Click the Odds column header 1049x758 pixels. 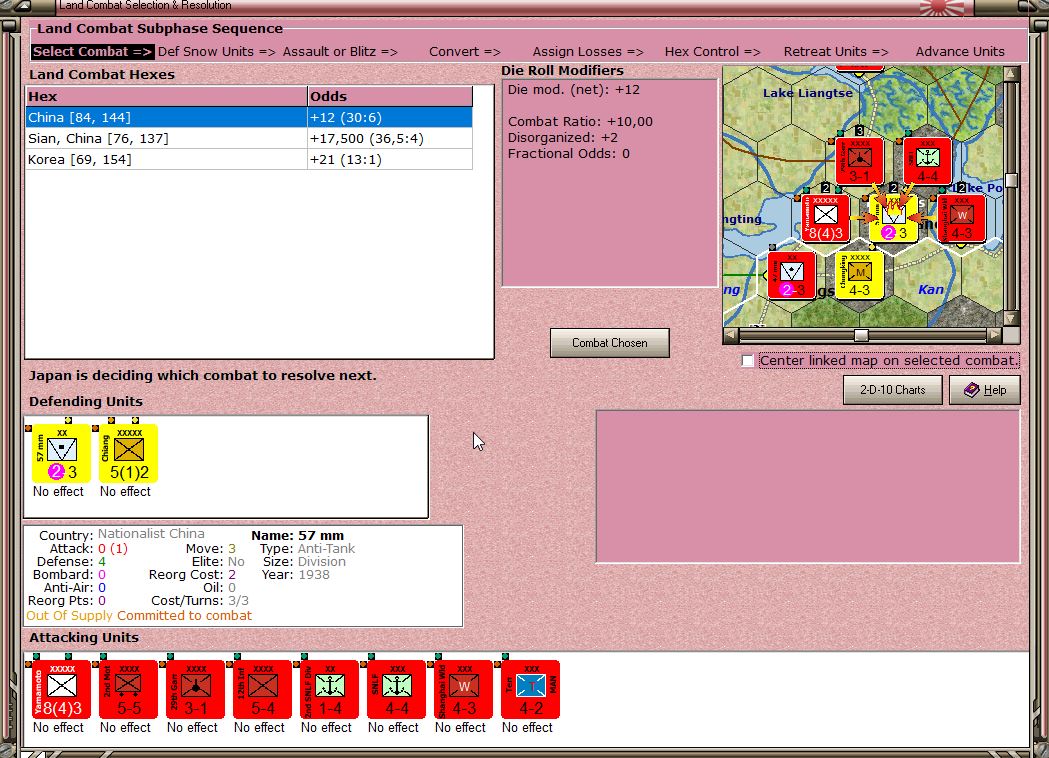click(x=390, y=96)
